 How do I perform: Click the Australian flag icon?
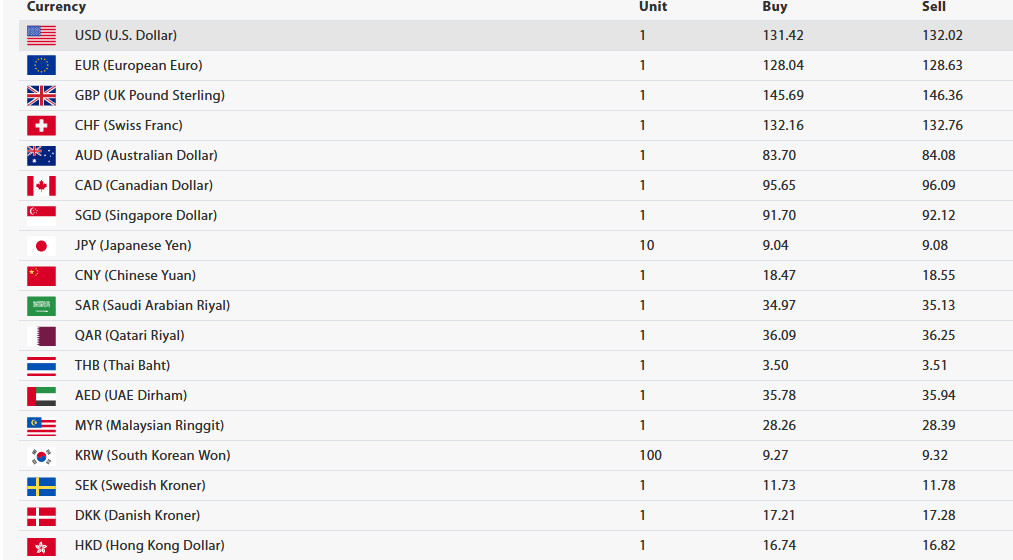tap(41, 156)
